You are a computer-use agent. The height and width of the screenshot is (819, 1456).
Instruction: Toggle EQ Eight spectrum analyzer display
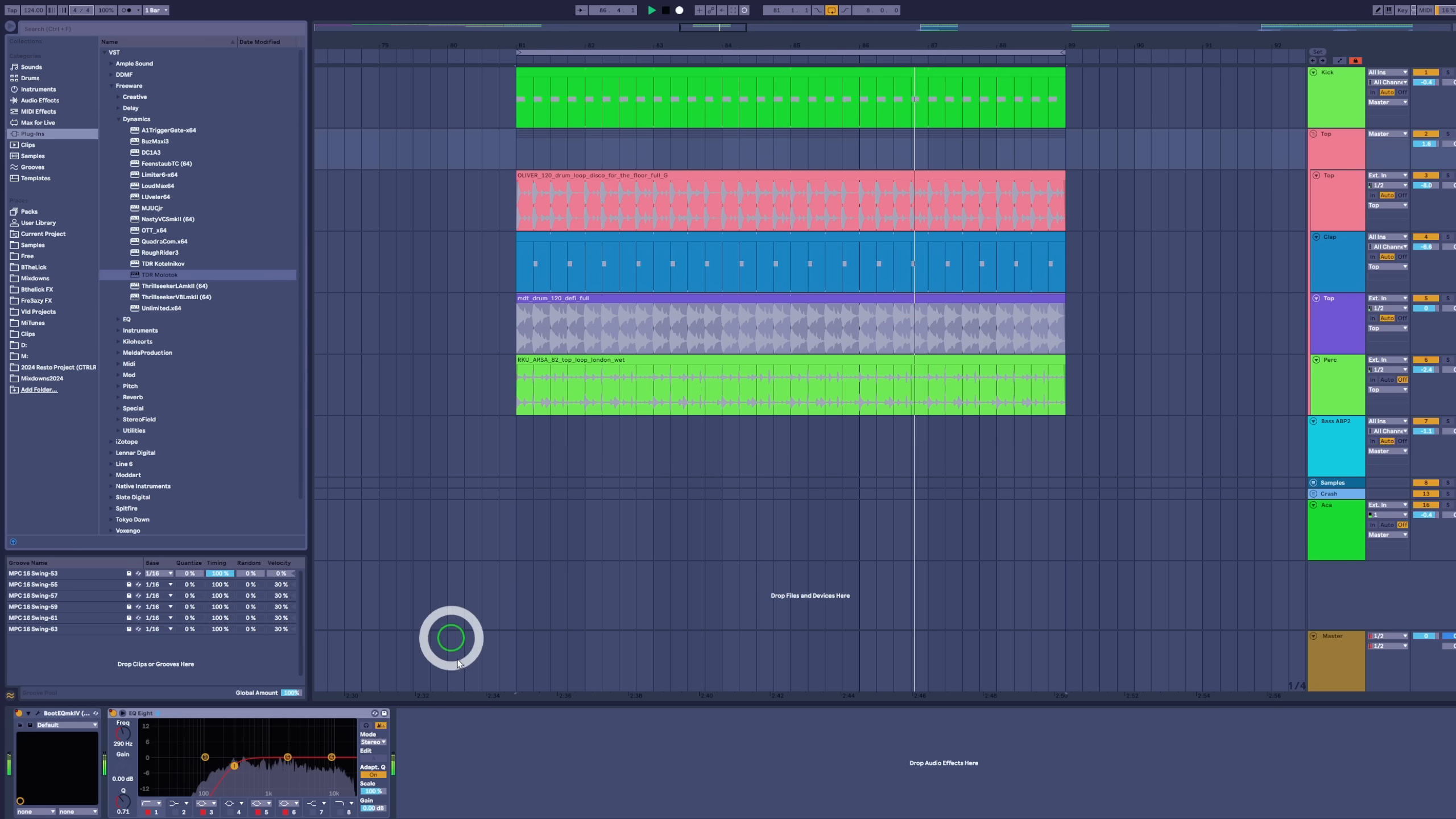click(380, 725)
